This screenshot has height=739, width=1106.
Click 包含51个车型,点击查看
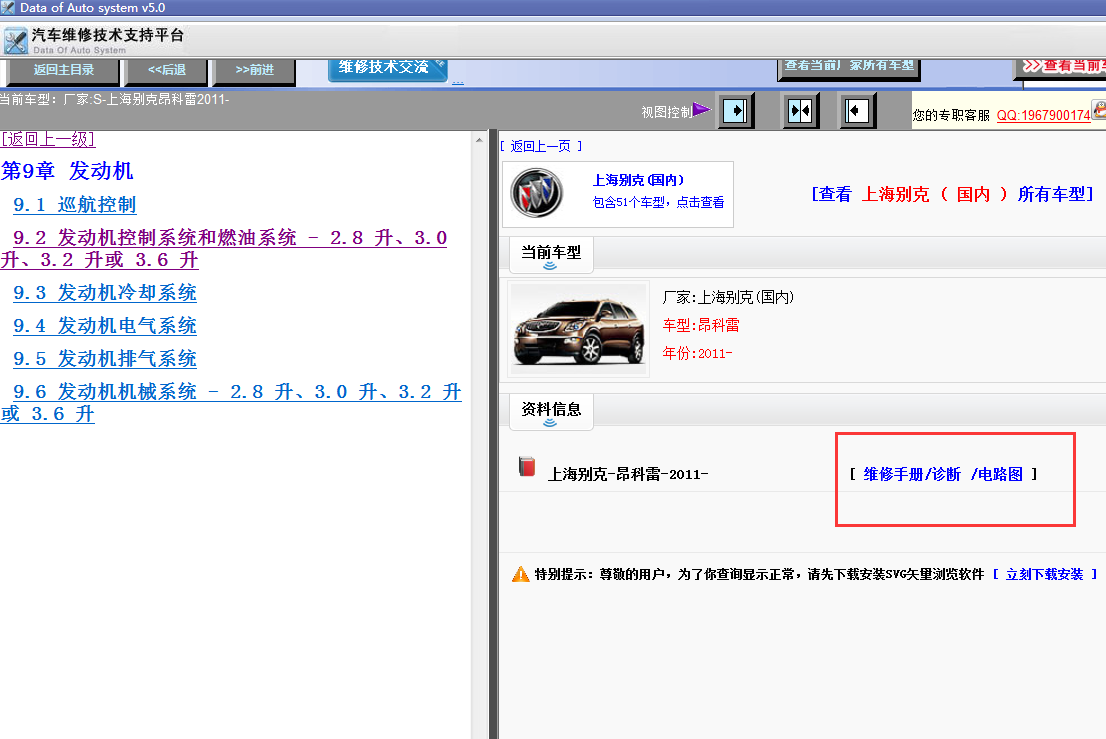(x=658, y=202)
